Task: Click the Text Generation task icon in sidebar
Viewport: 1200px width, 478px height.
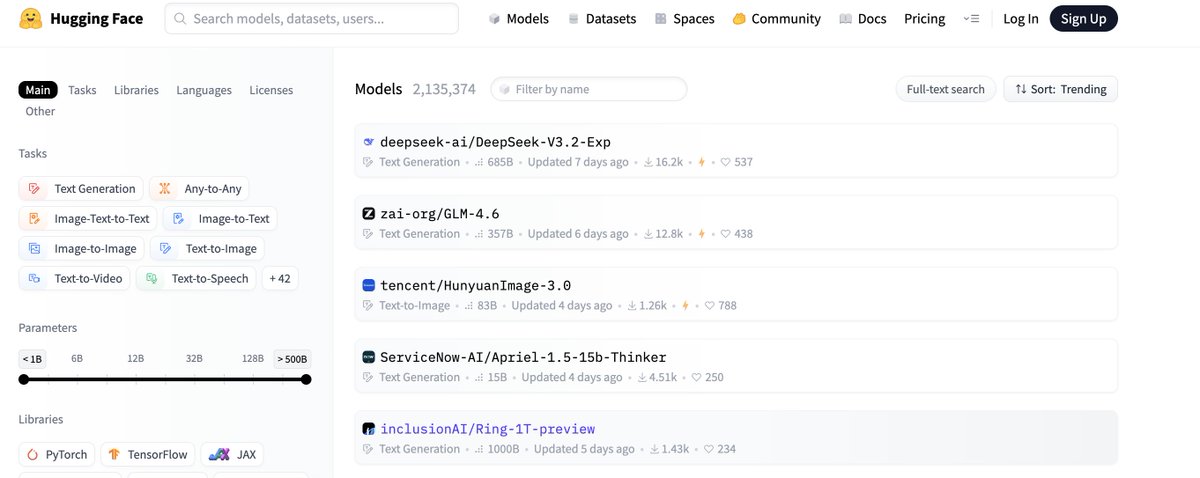Action: click(x=35, y=189)
